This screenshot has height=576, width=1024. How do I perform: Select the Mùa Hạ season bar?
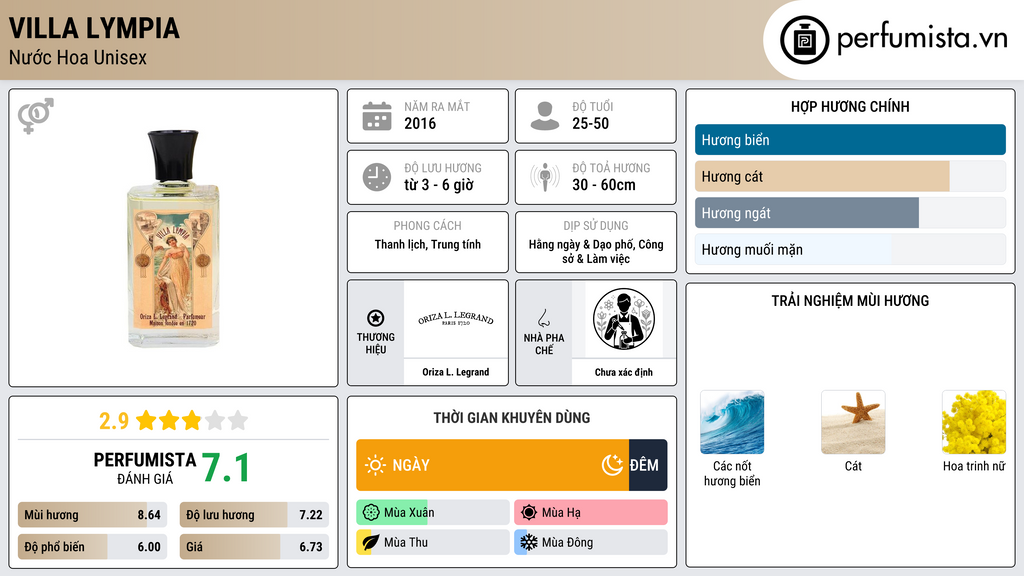(x=591, y=513)
